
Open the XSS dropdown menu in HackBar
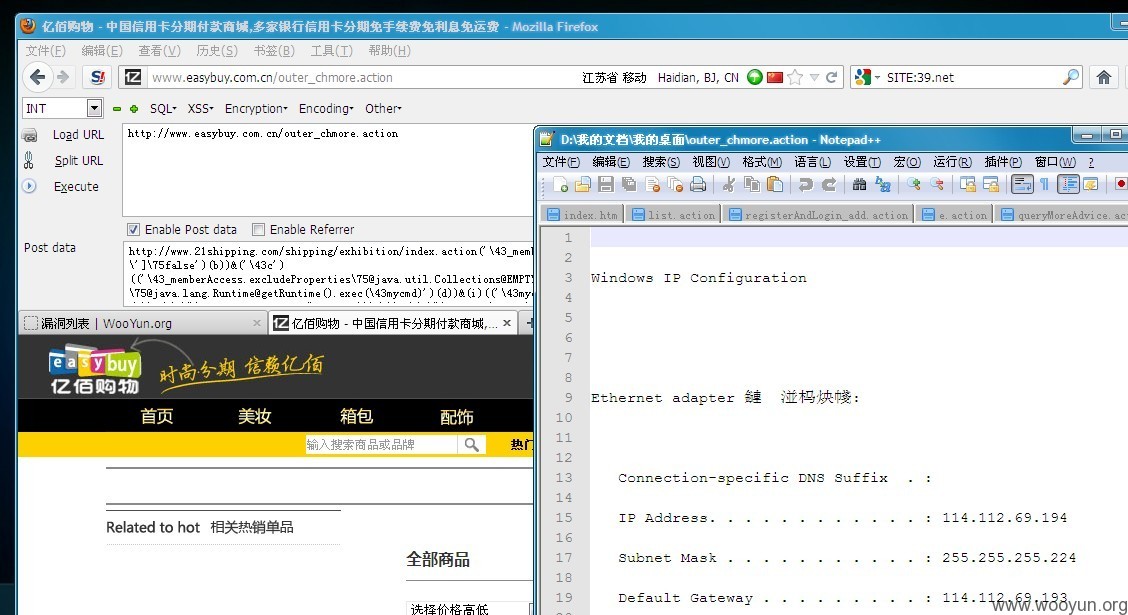[x=200, y=109]
